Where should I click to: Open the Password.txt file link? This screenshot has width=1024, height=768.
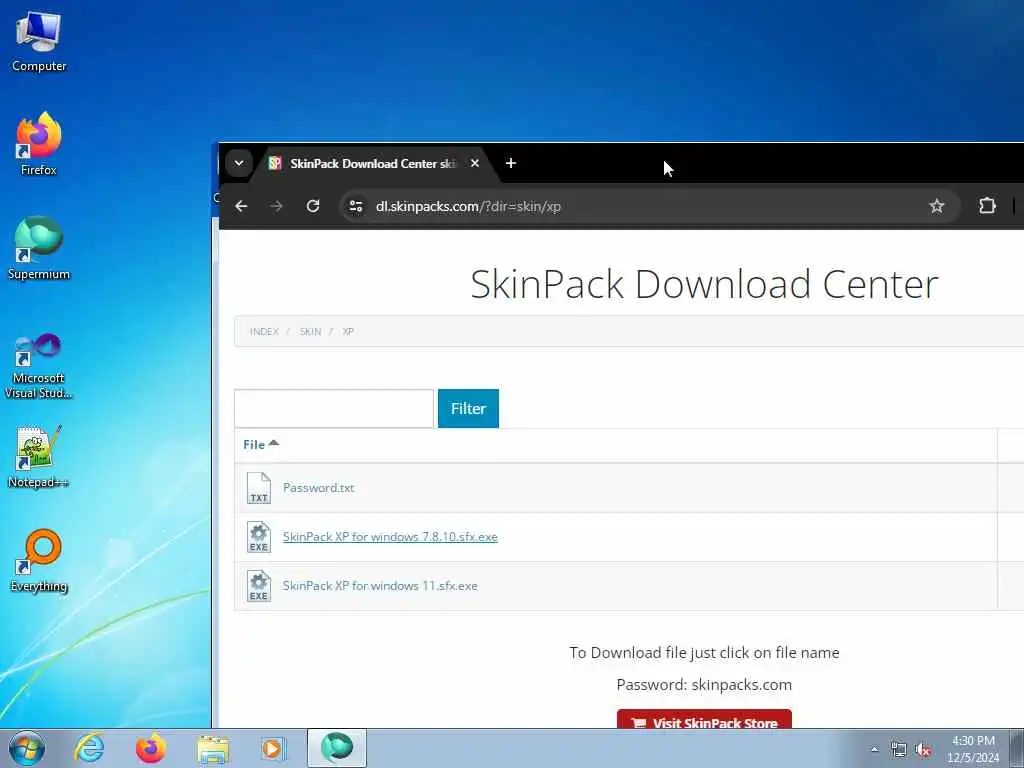[x=319, y=488]
